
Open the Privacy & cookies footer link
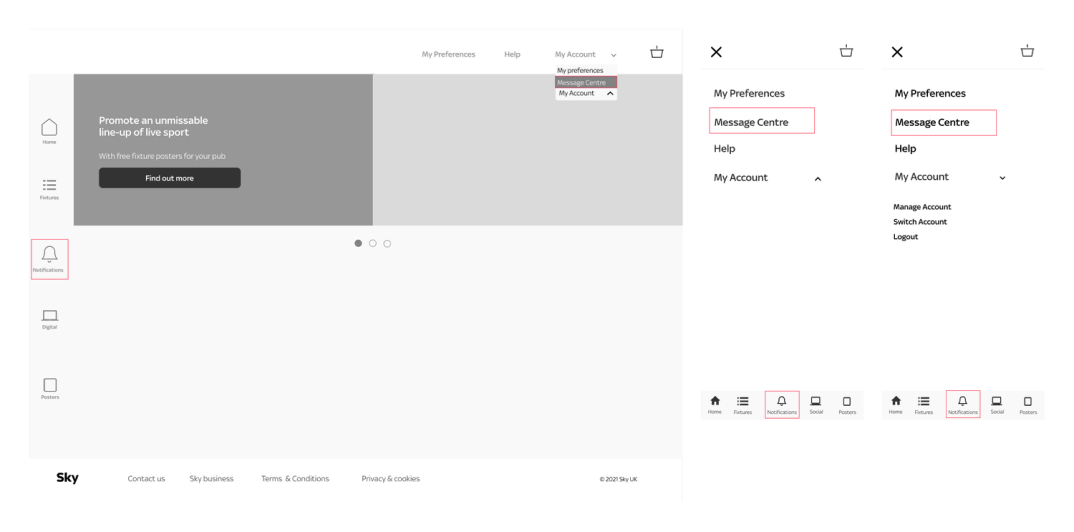(x=390, y=479)
